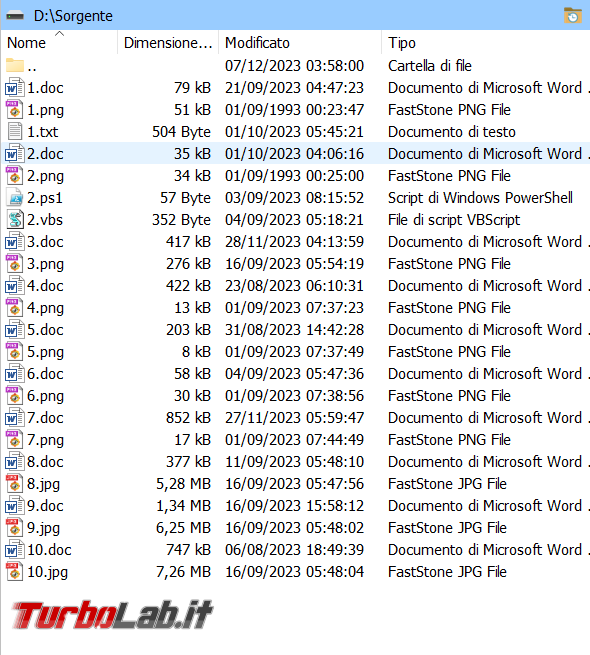Viewport: 590px width, 655px height.
Task: Click the size value 852 kB
Action: tap(188, 418)
